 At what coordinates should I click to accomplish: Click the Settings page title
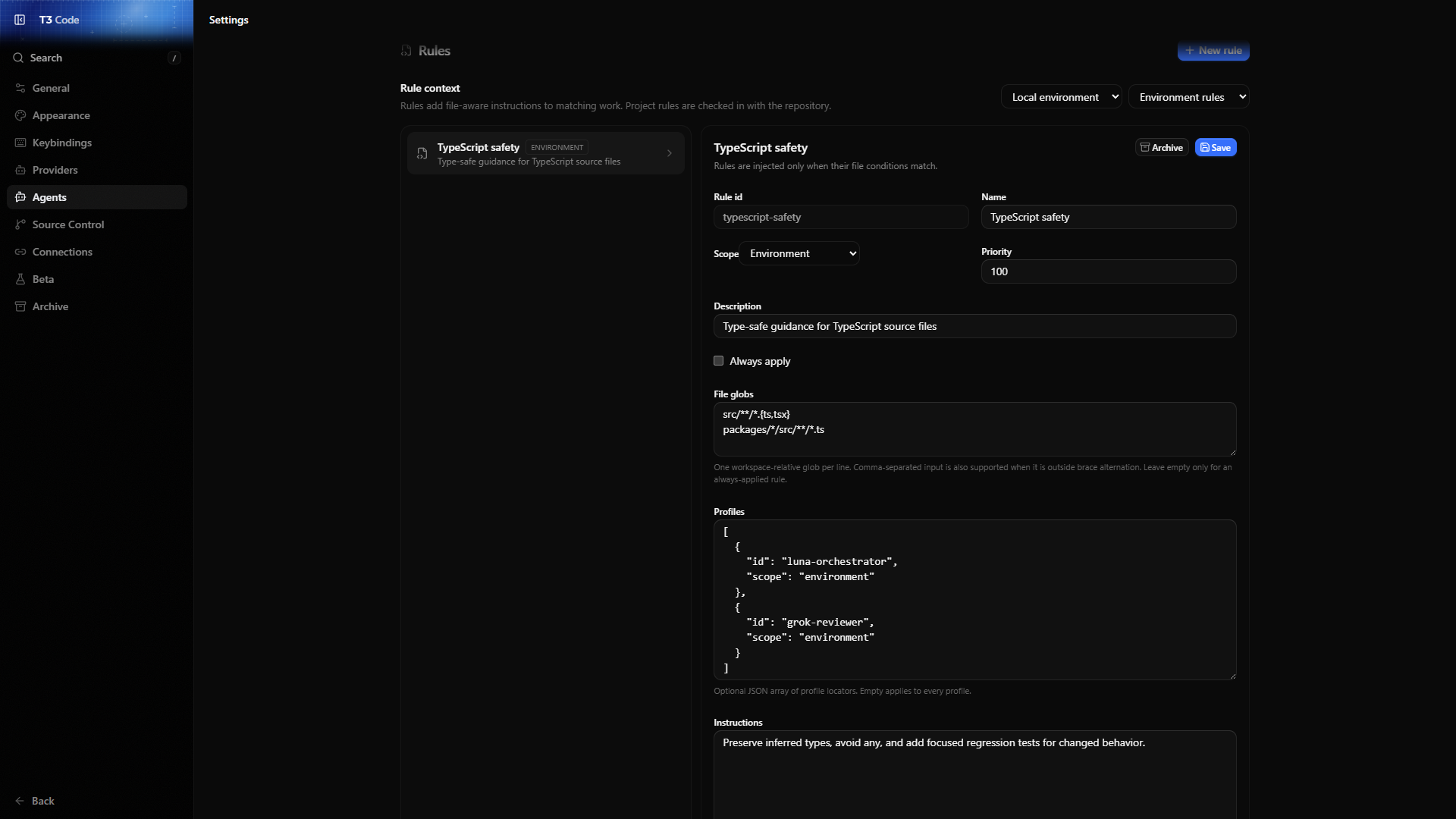229,20
